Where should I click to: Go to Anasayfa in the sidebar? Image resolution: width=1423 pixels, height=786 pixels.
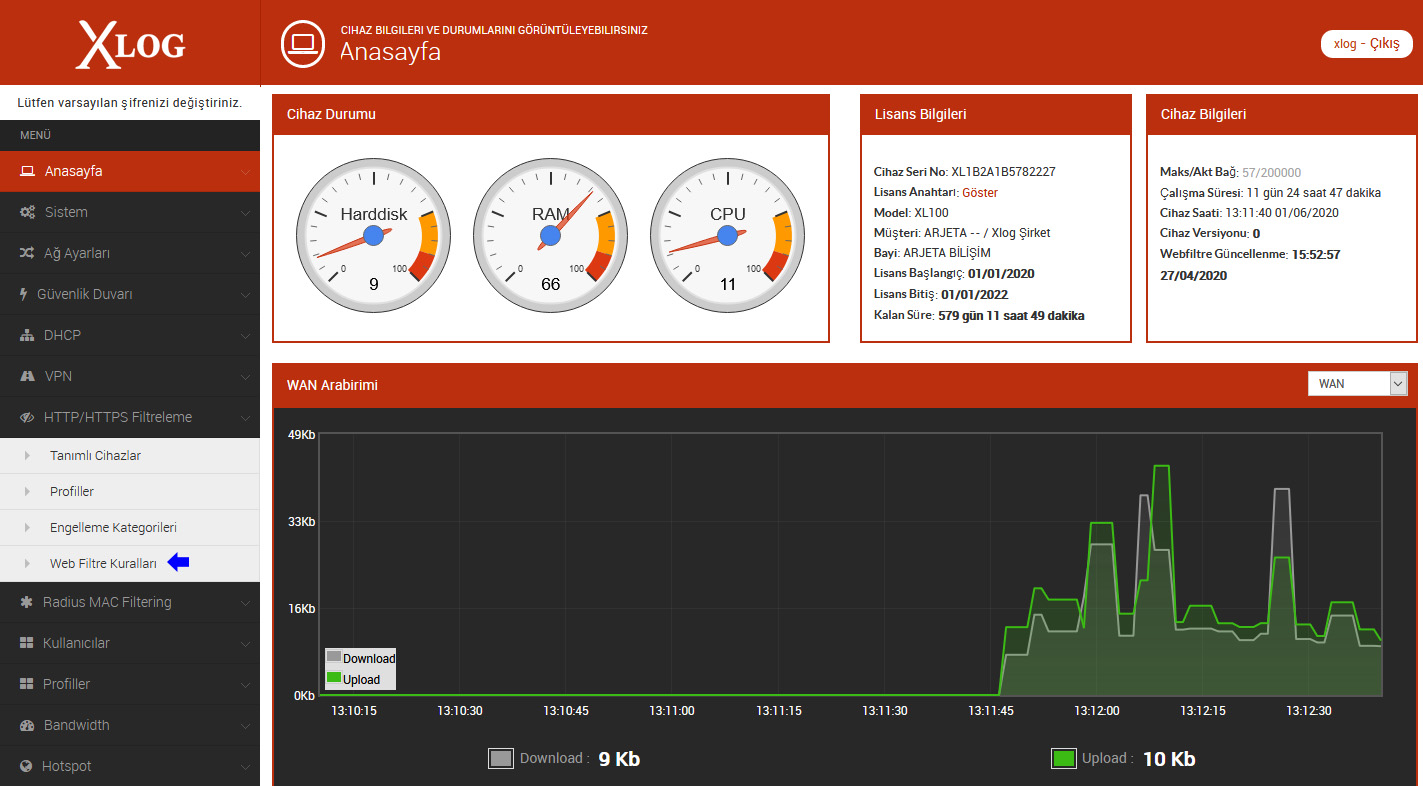130,171
